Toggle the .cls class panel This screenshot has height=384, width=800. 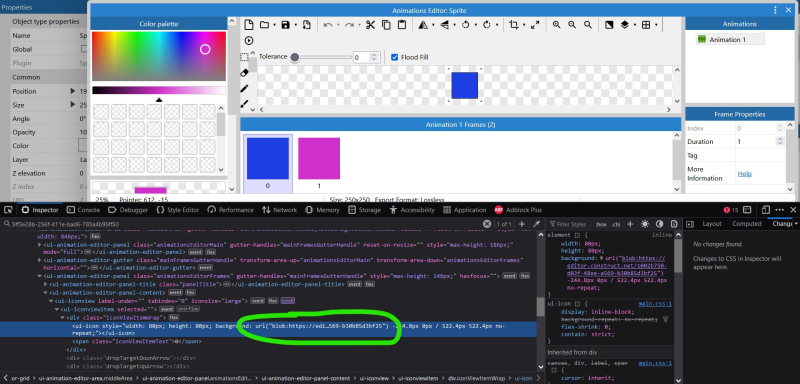click(616, 224)
